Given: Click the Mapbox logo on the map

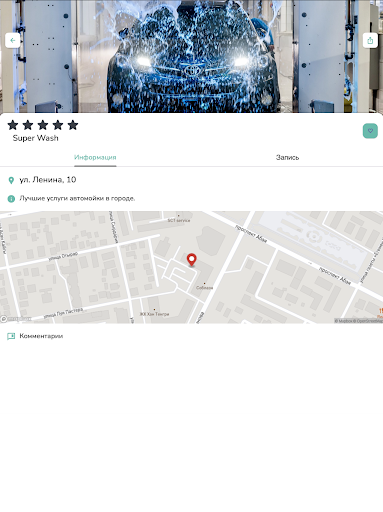Looking at the screenshot, I should pos(16,319).
